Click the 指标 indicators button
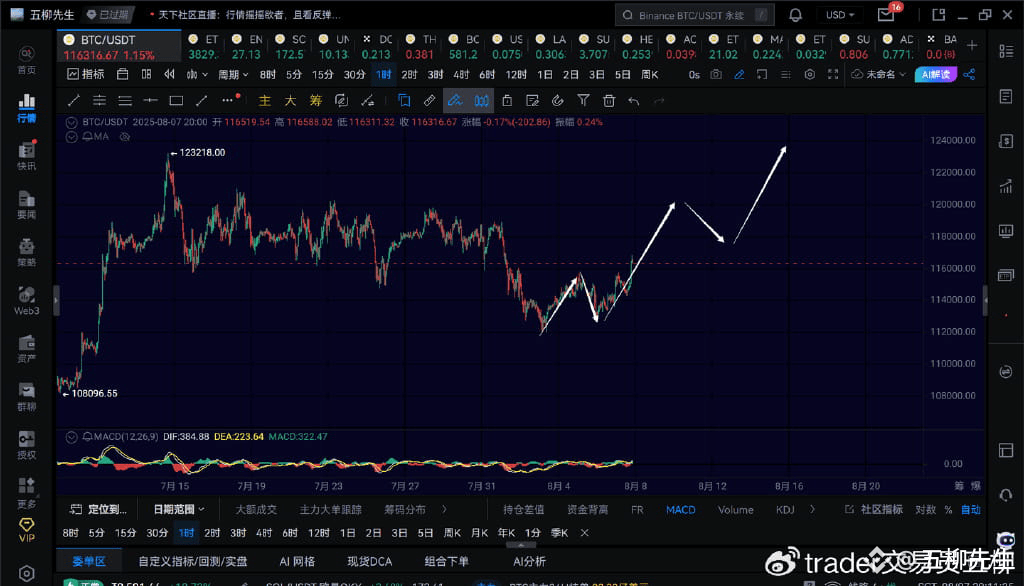The image size is (1024, 586). click(x=86, y=74)
